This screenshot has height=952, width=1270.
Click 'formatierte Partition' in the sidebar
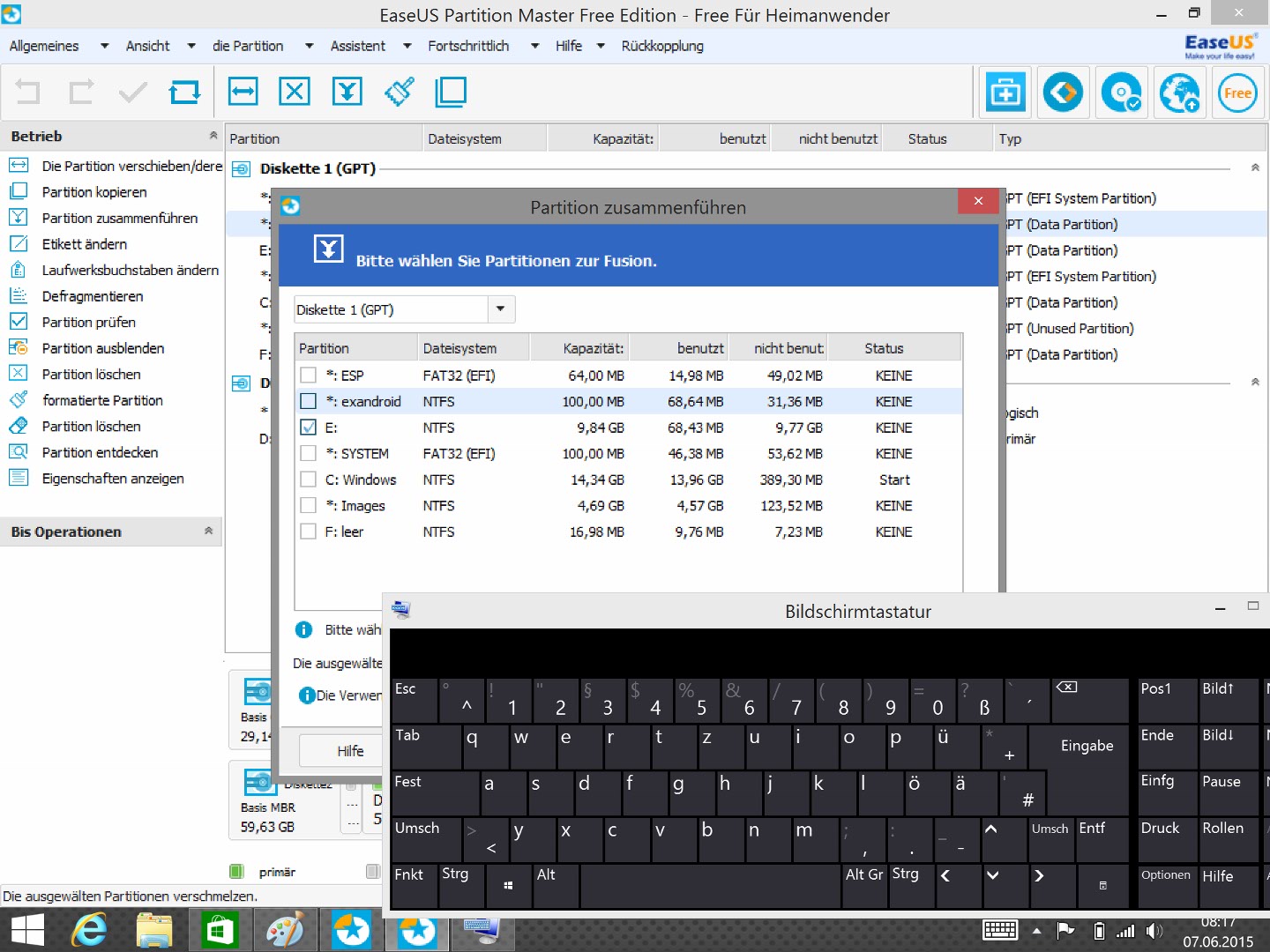coord(102,400)
